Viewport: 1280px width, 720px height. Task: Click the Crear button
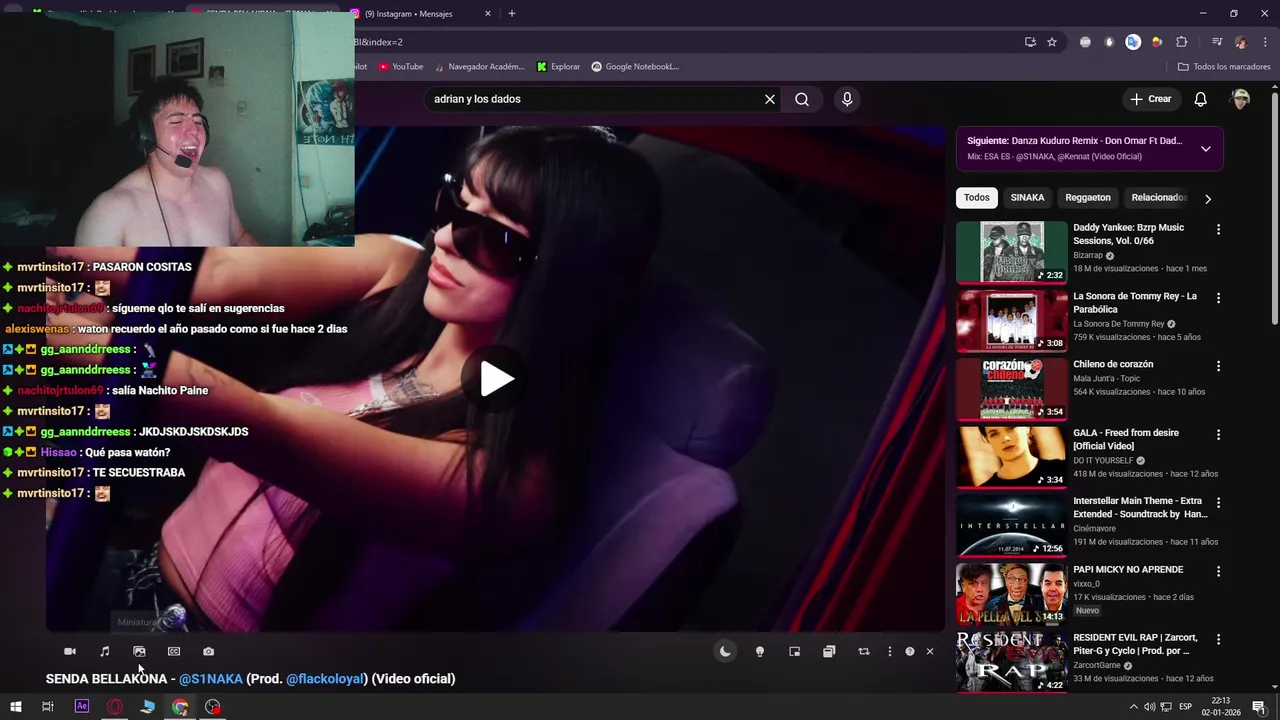[1150, 99]
